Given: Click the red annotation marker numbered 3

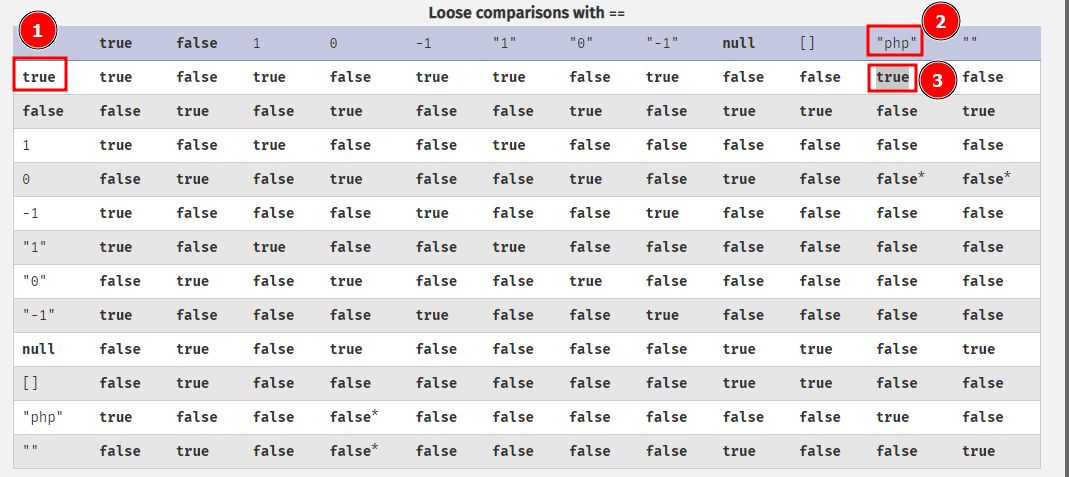Looking at the screenshot, I should coord(936,81).
